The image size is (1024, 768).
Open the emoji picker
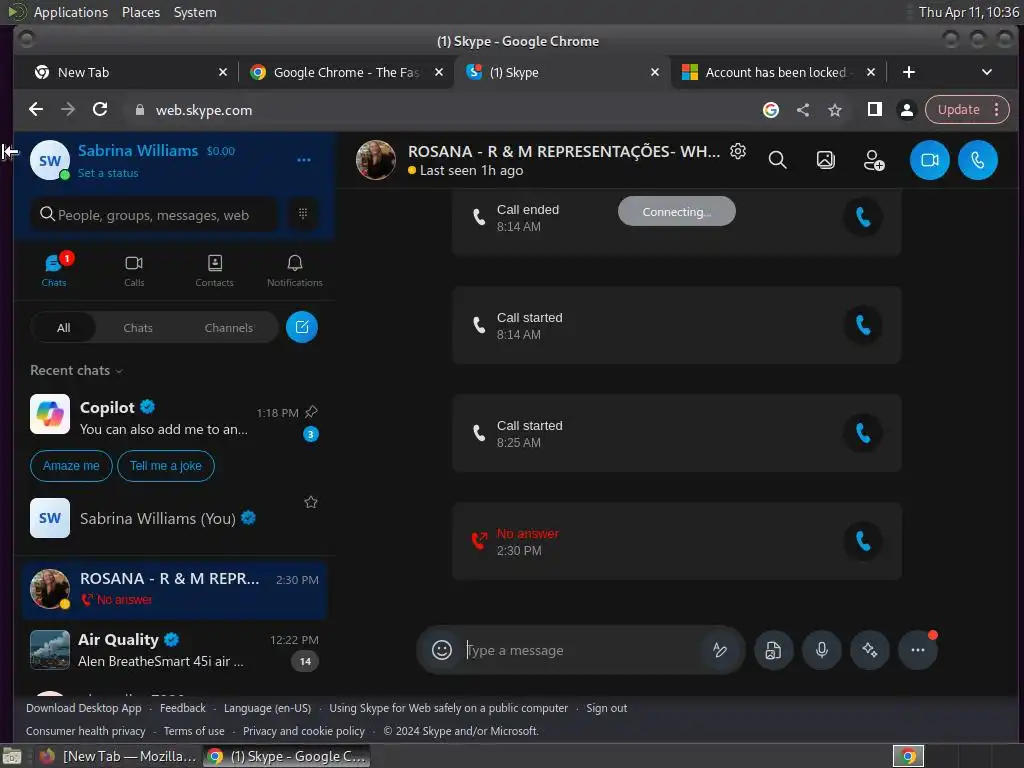(442, 650)
